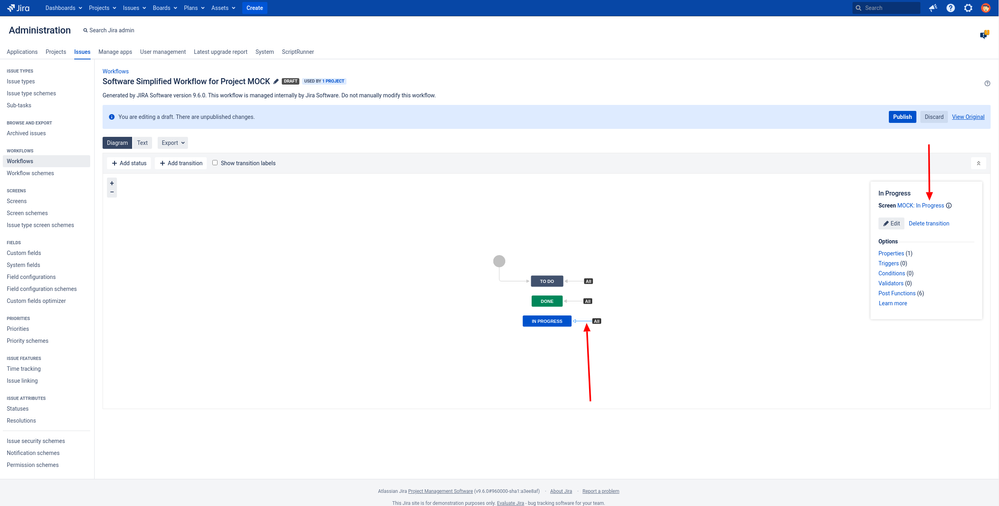Click the Learn more link
Screen dimensions: 999x506
pos(893,303)
